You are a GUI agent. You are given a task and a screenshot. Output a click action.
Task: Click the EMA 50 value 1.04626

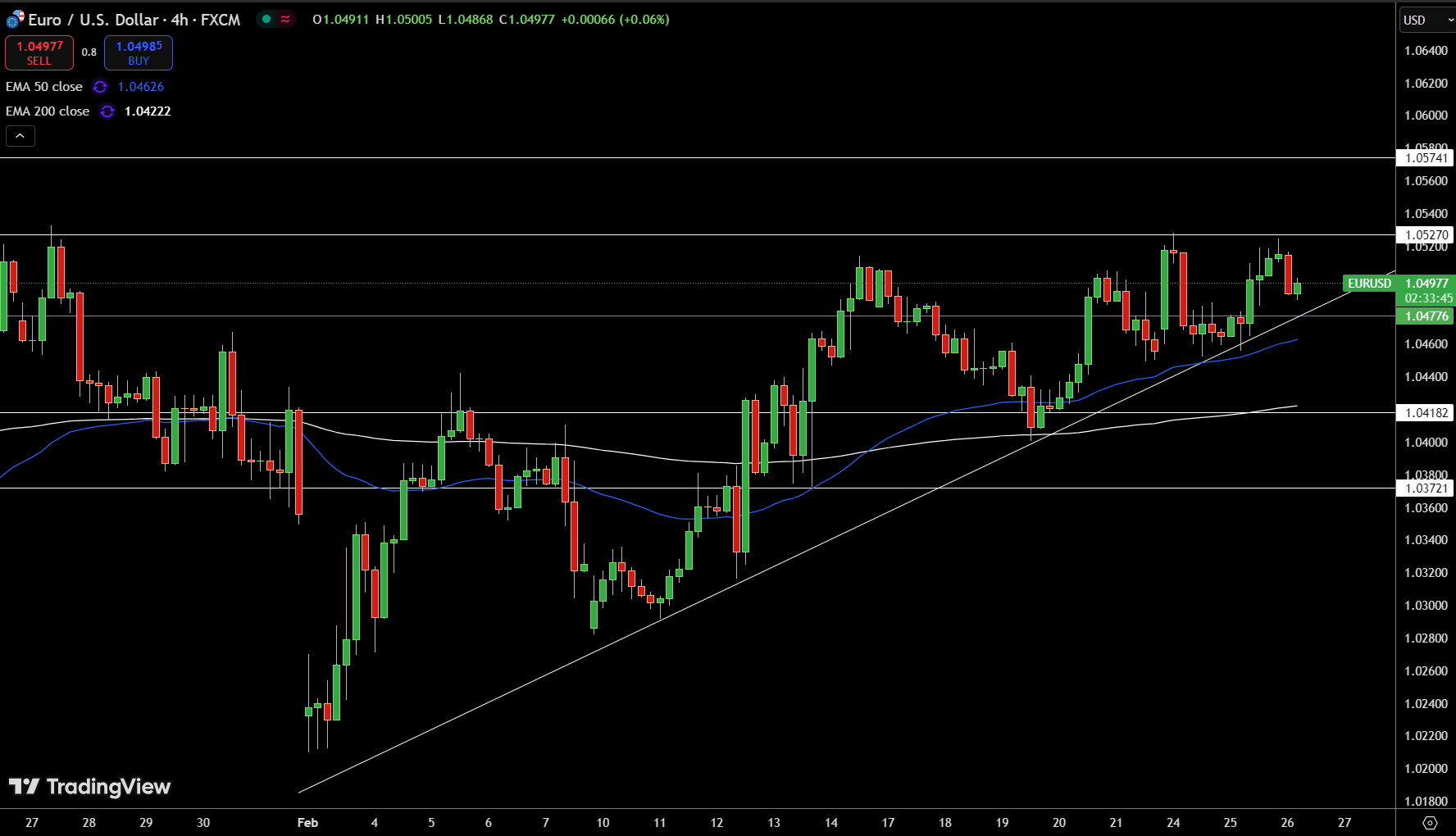point(141,87)
